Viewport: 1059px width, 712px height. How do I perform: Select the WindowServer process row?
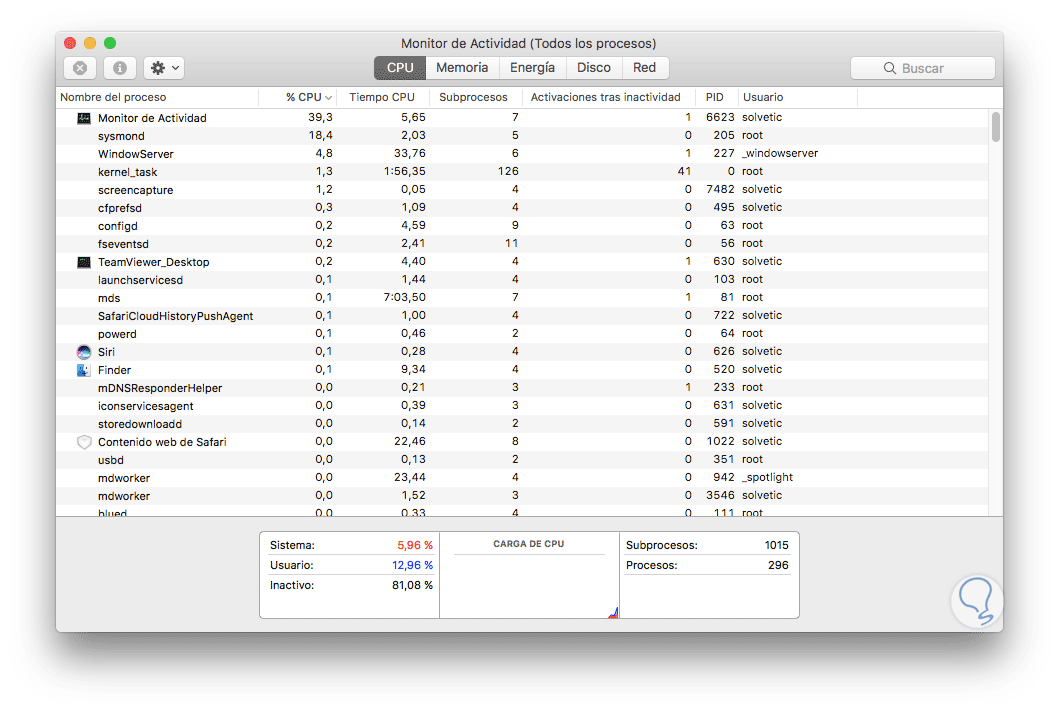522,154
